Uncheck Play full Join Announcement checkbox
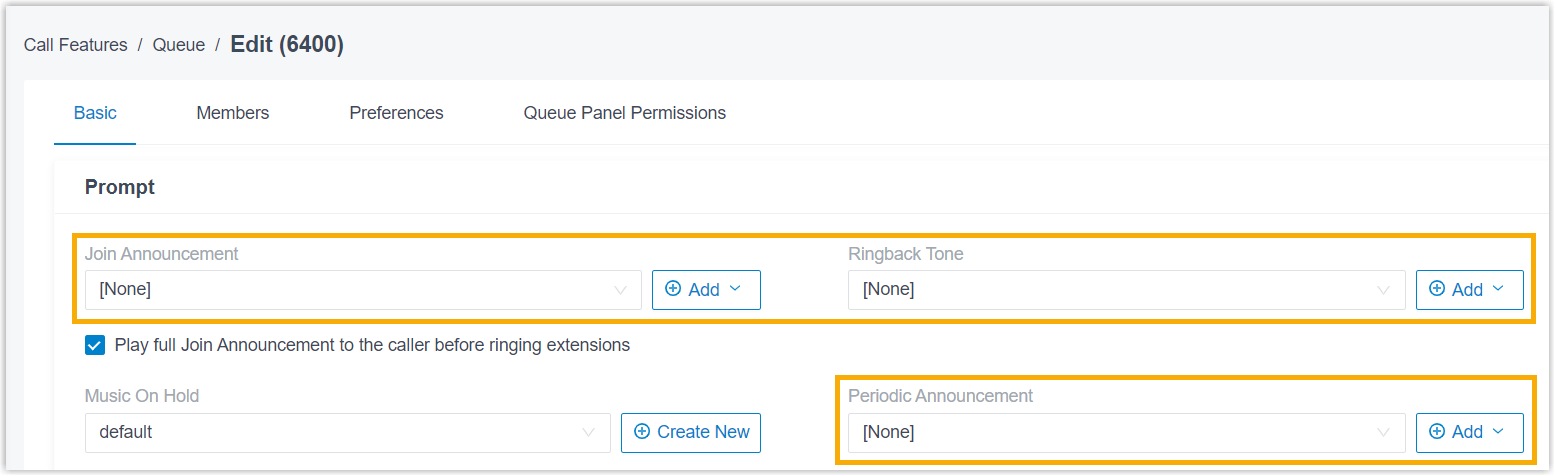 95,346
